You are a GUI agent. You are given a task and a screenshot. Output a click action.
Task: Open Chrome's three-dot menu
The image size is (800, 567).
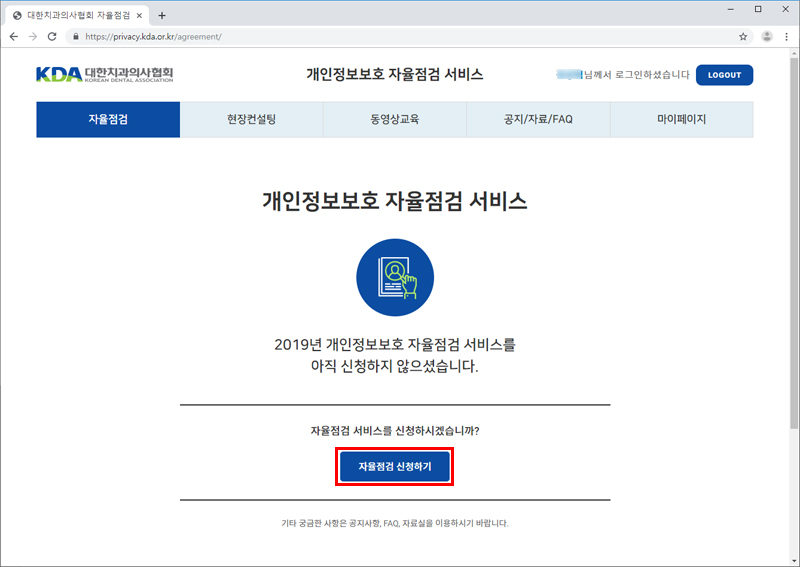point(787,36)
